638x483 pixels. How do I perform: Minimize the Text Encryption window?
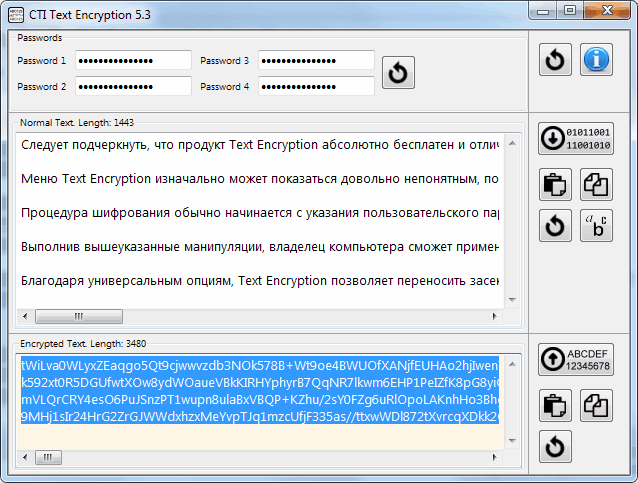543,11
